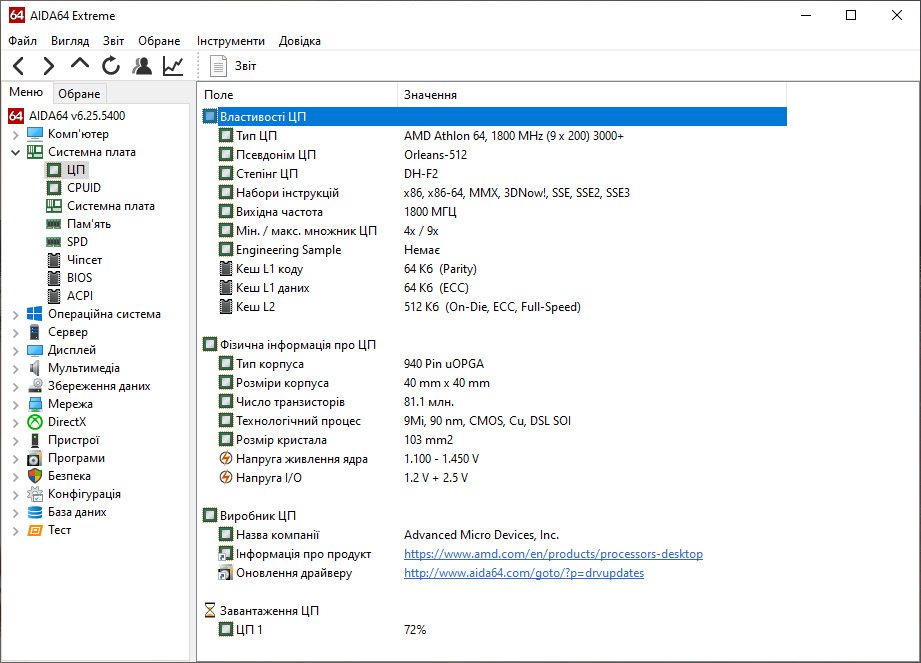Open the user silhouette toolbar icon
Image resolution: width=921 pixels, height=663 pixels.
(142, 66)
